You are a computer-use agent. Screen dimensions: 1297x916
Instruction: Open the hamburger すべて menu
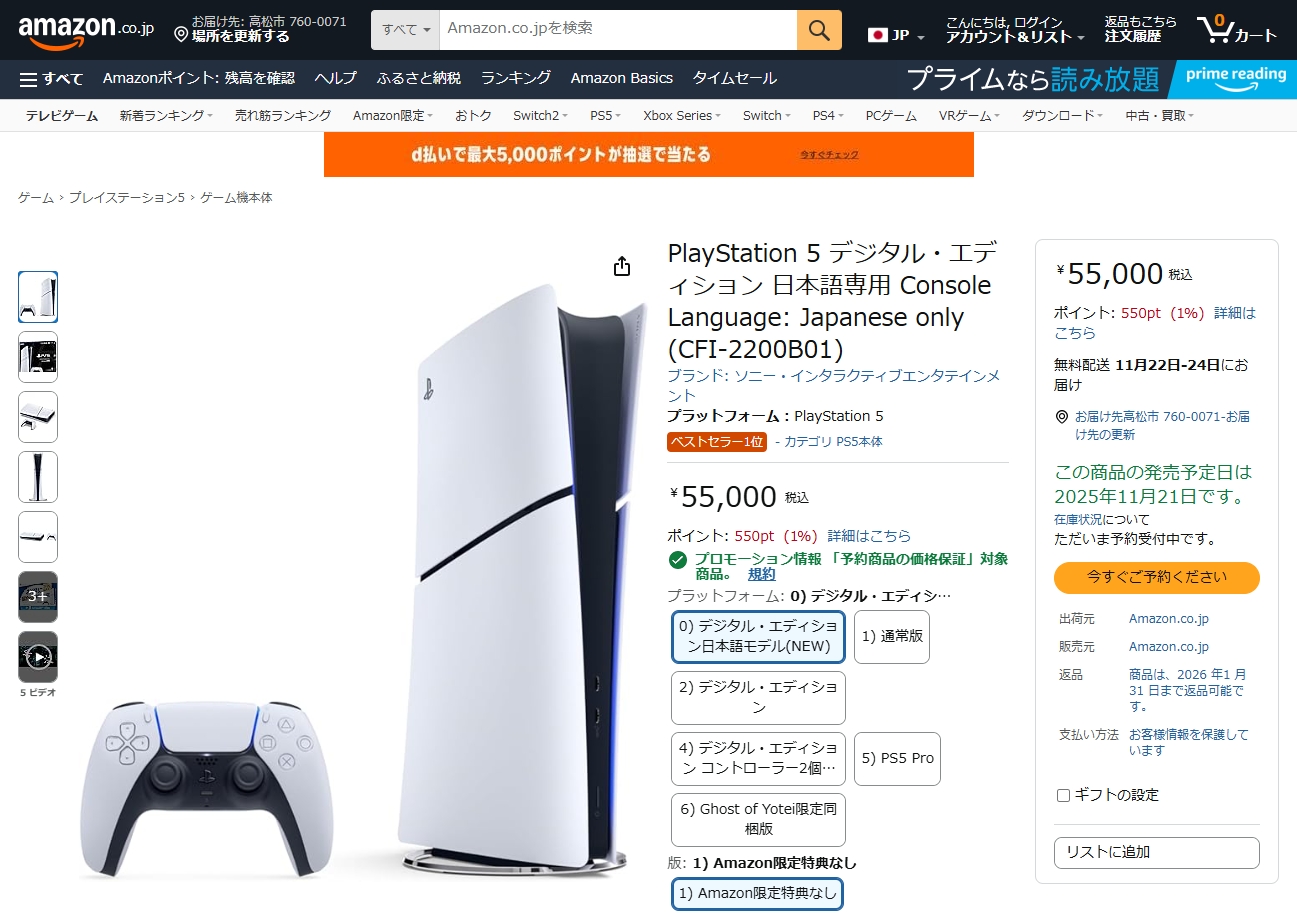[x=51, y=79]
